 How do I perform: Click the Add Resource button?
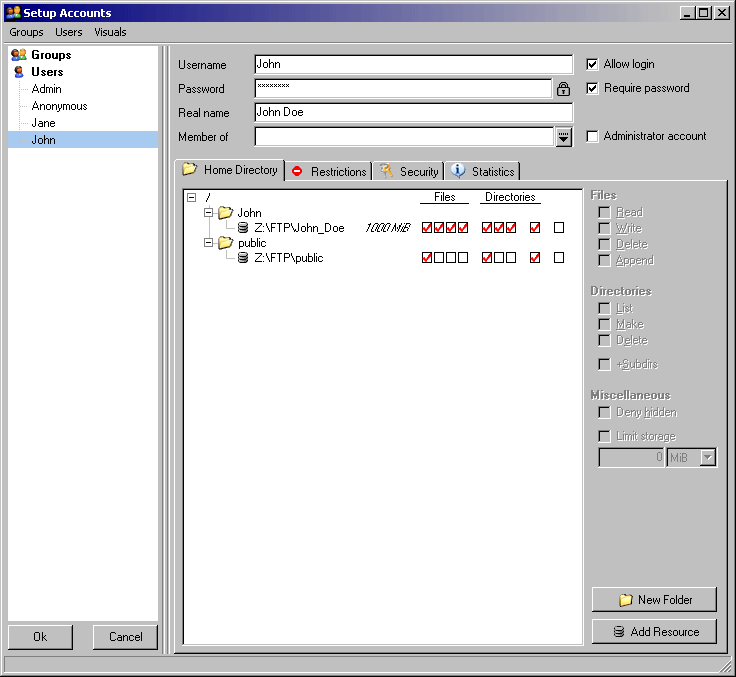[654, 631]
